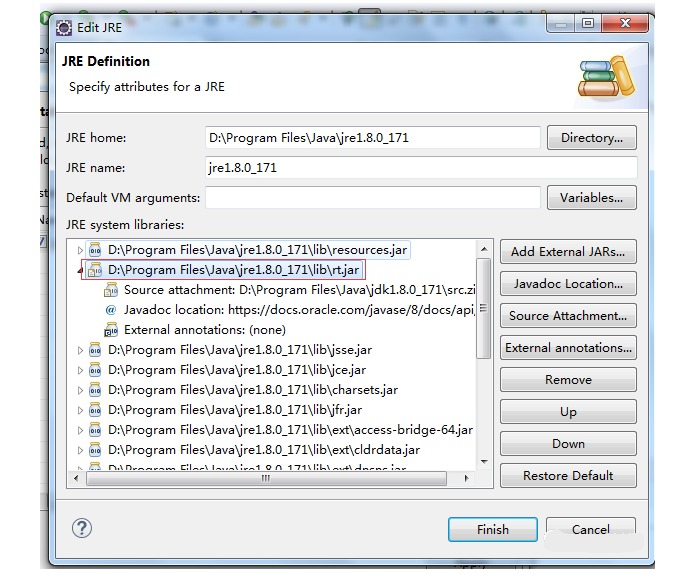Click the access-bridge-64.jar file icon
The width and height of the screenshot is (677, 579).
95,430
